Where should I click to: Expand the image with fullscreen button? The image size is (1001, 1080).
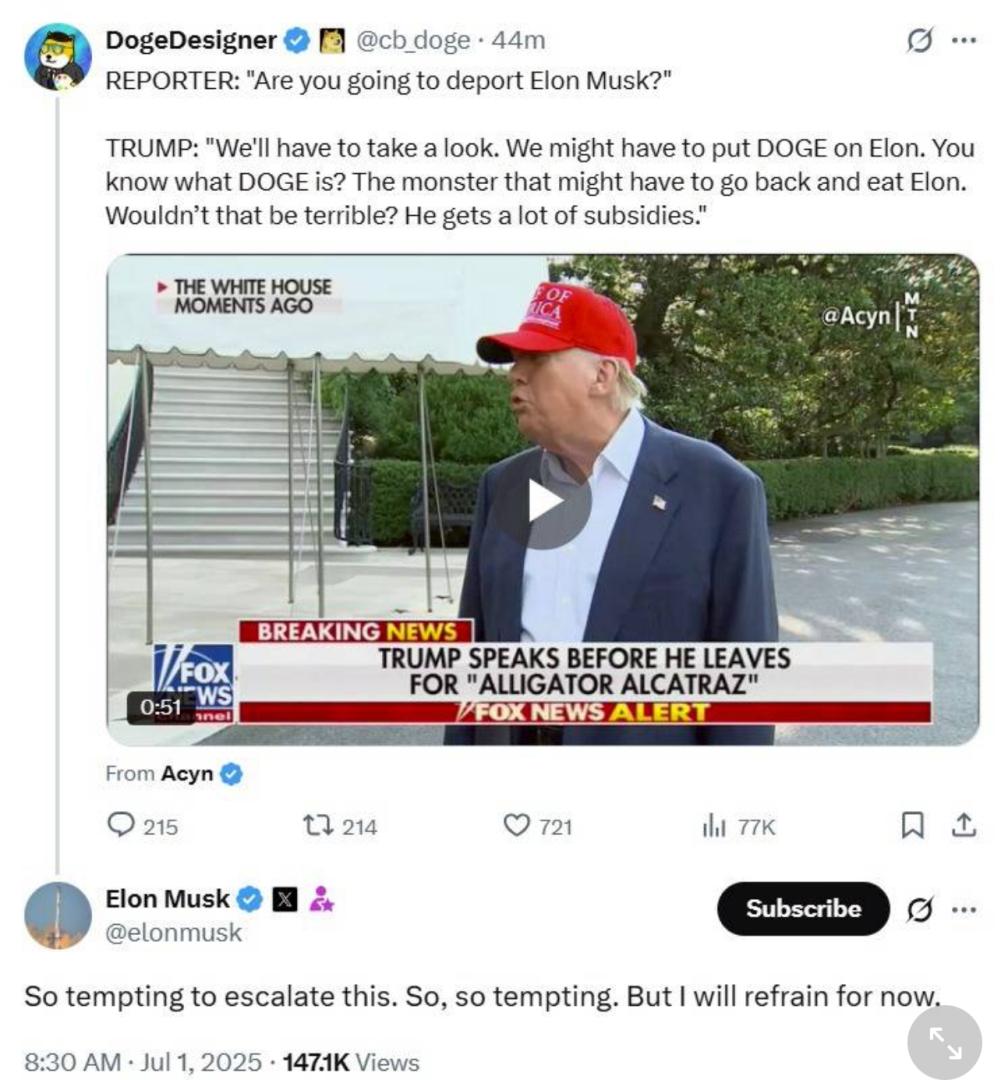click(944, 1042)
